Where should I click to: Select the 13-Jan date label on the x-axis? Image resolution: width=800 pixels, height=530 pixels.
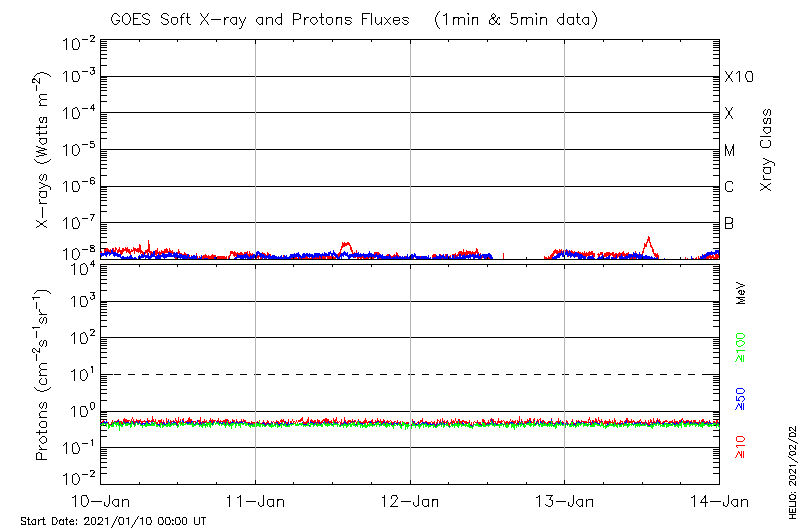pos(565,501)
